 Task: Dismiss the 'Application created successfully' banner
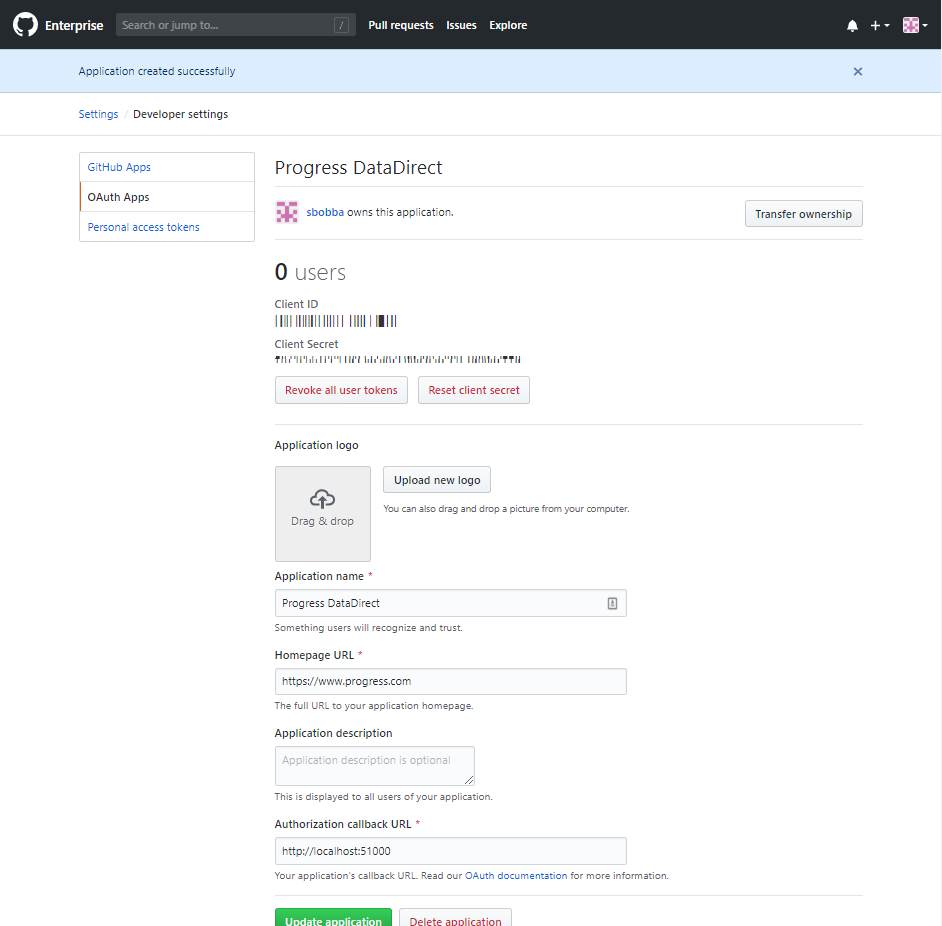coord(857,72)
